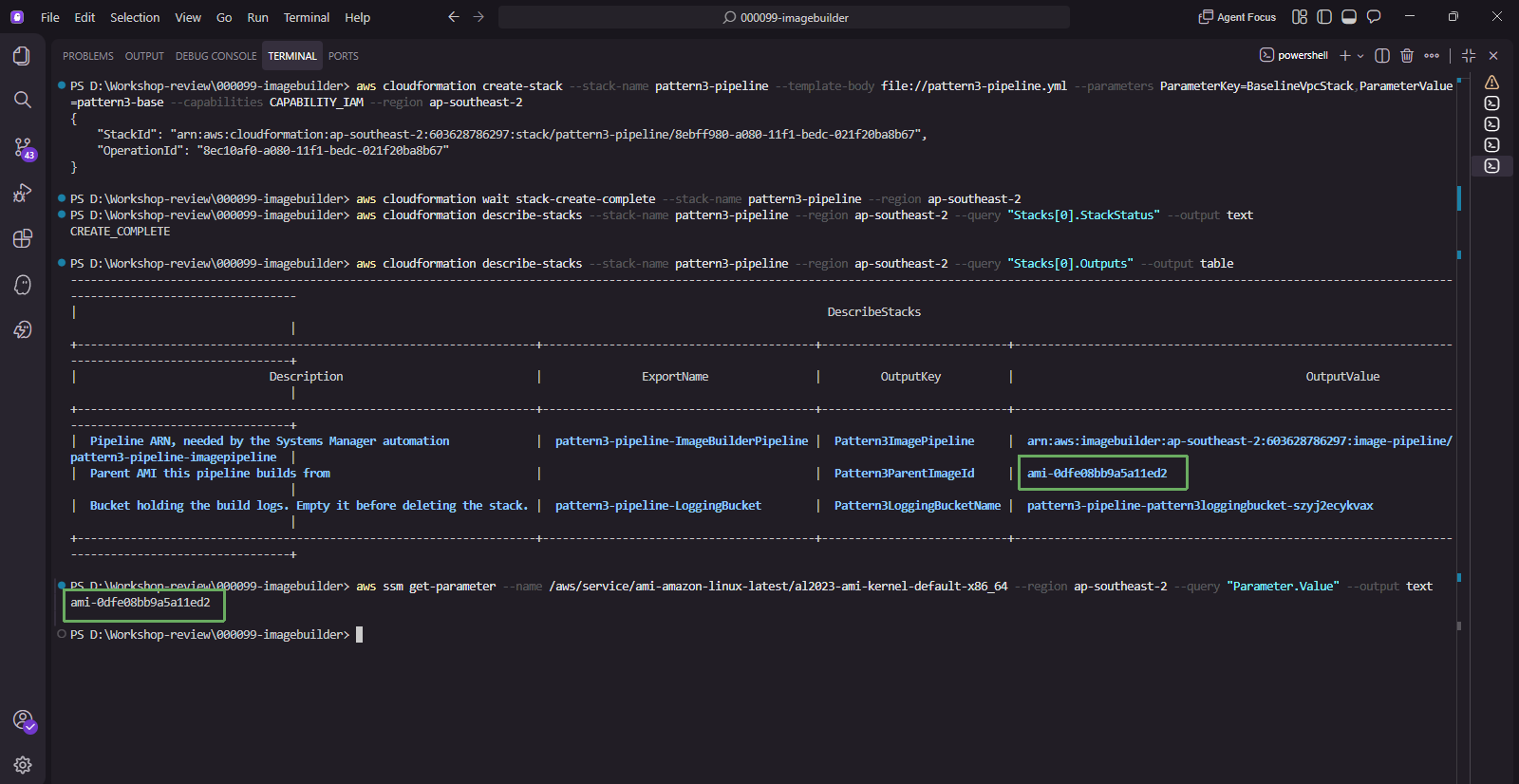Image resolution: width=1519 pixels, height=784 pixels.
Task: Minimize the Kiro window
Action: click(x=1410, y=17)
